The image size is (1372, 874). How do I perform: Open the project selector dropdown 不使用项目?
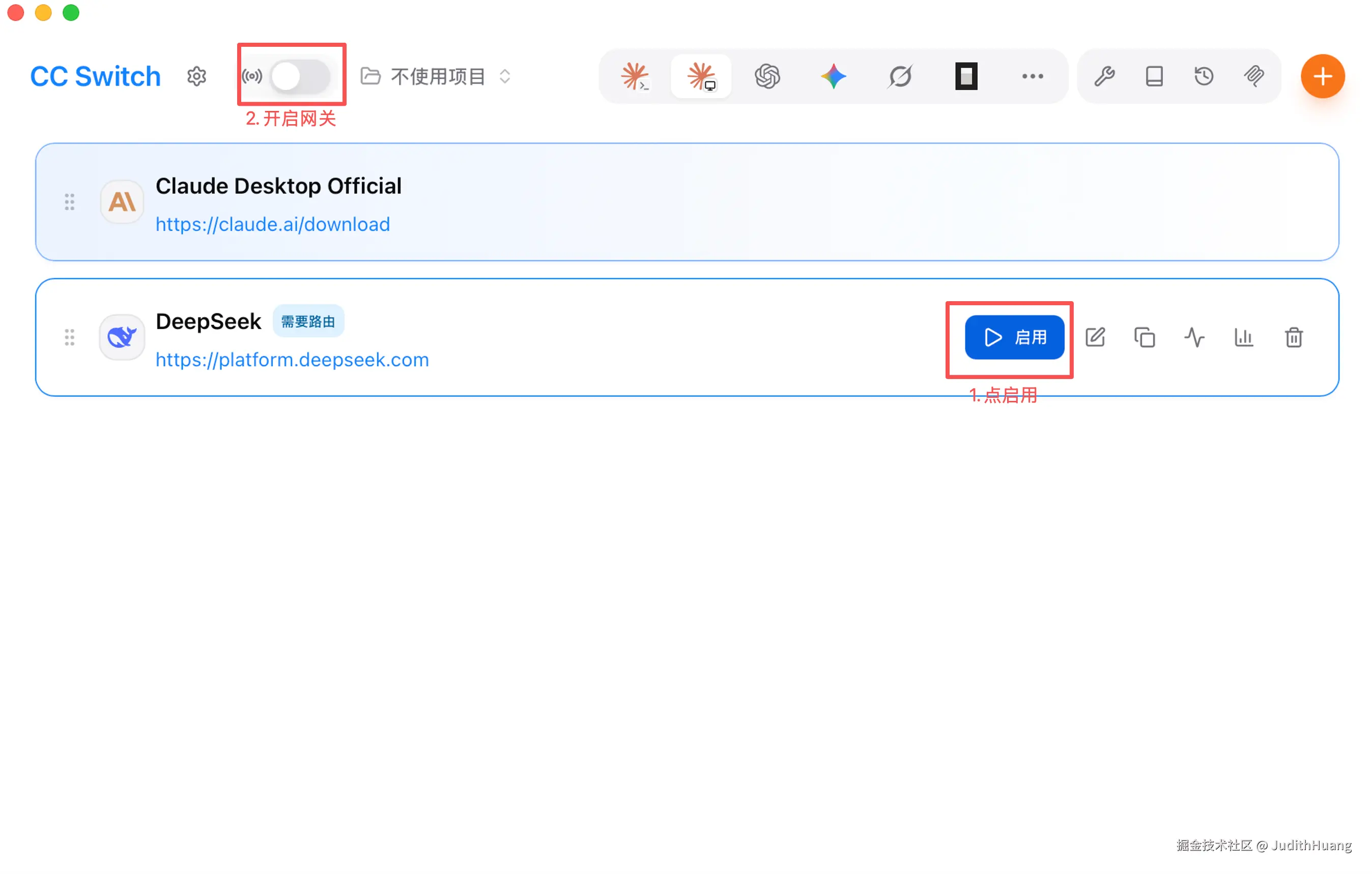(437, 76)
